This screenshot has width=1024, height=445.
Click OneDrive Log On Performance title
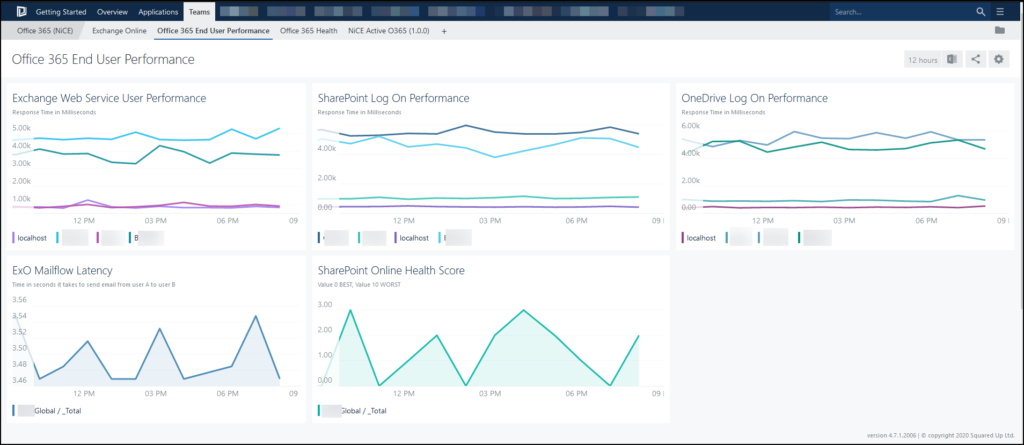(755, 98)
